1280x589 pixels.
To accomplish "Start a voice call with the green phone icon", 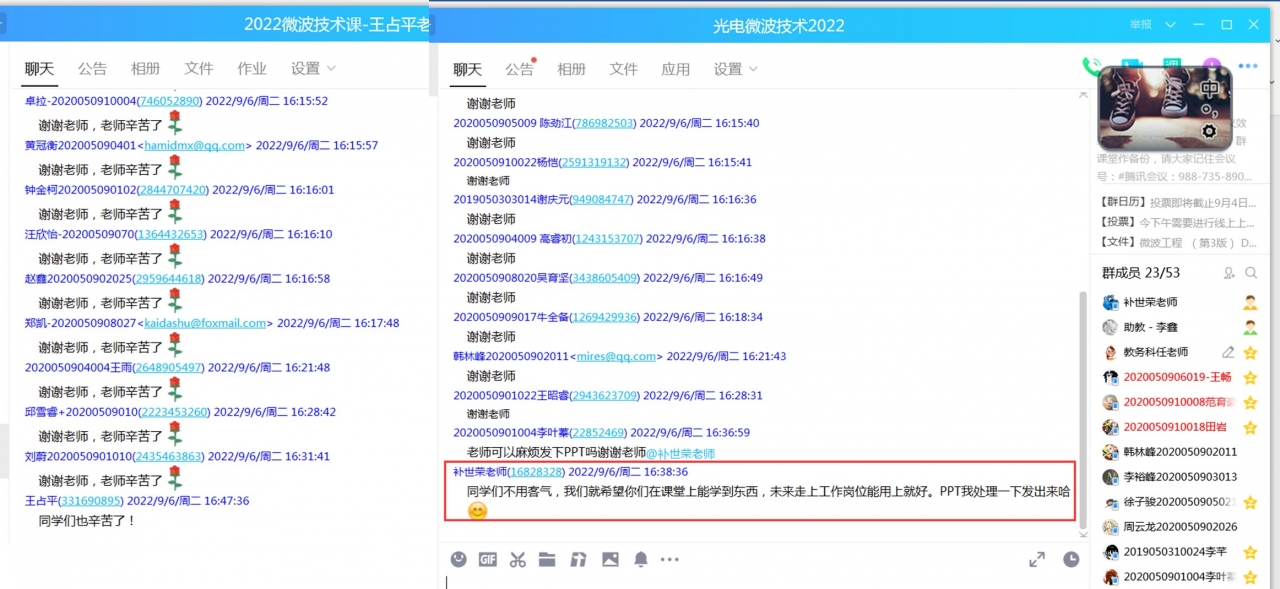I will pos(1091,63).
